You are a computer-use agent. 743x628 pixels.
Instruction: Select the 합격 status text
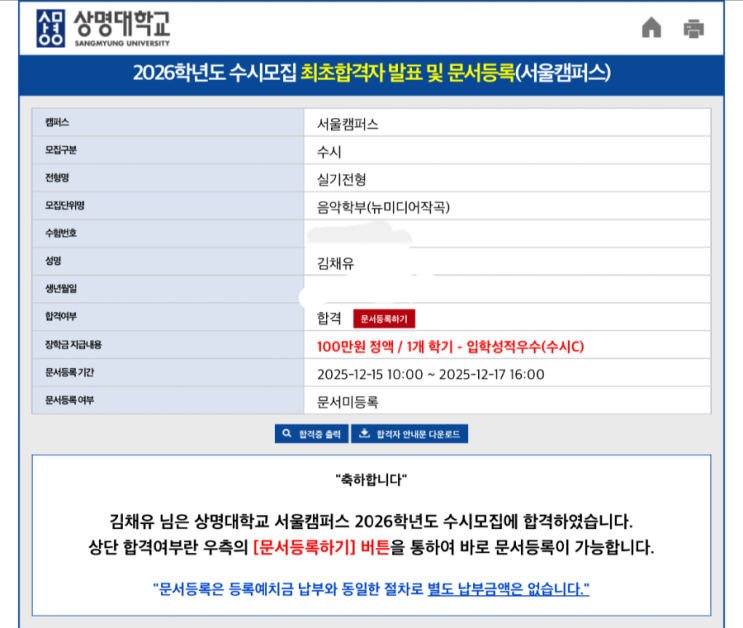pos(329,318)
